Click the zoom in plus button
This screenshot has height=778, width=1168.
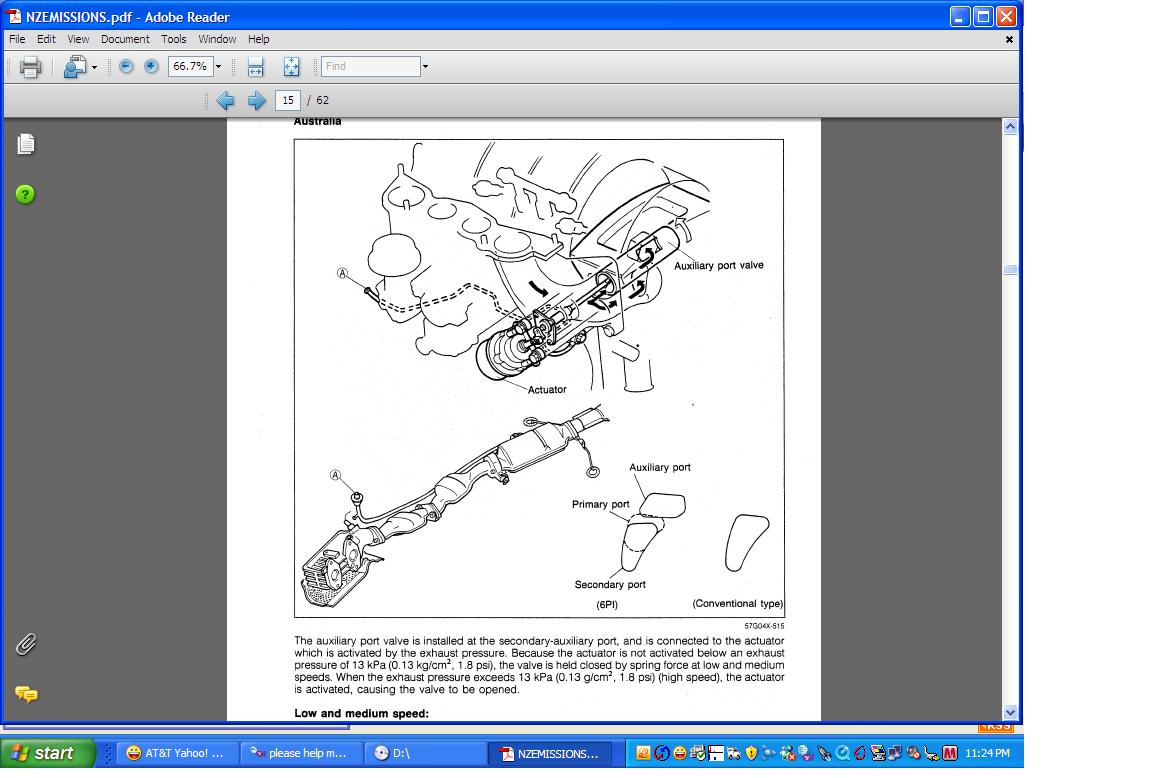[x=151, y=66]
